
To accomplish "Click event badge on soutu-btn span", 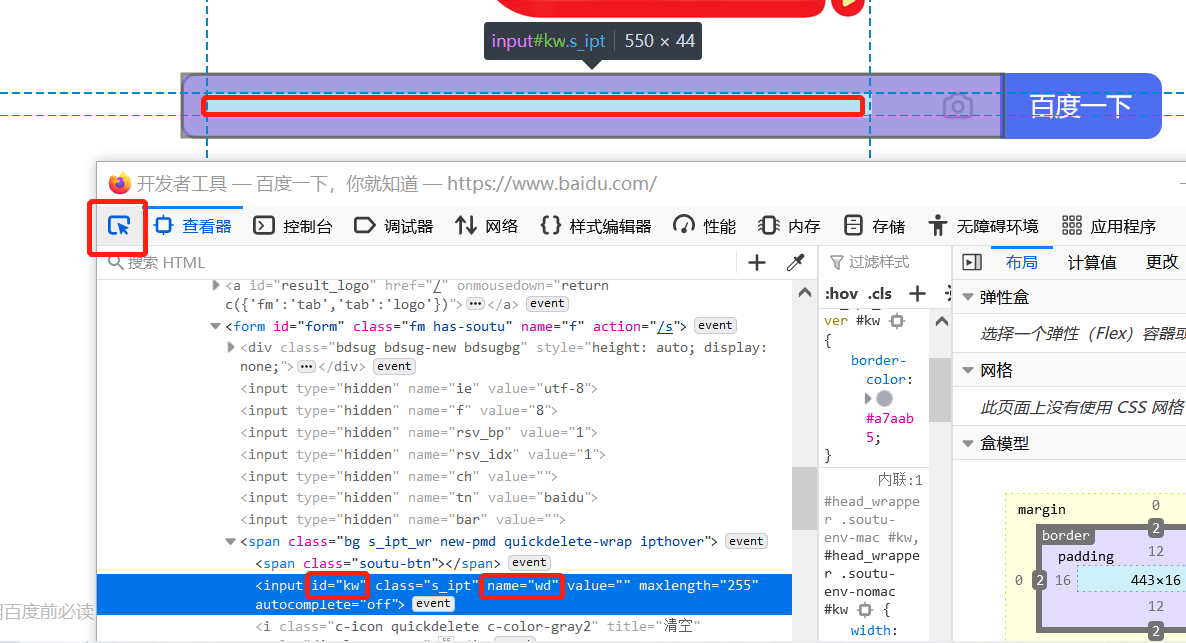I will pyautogui.click(x=529, y=563).
